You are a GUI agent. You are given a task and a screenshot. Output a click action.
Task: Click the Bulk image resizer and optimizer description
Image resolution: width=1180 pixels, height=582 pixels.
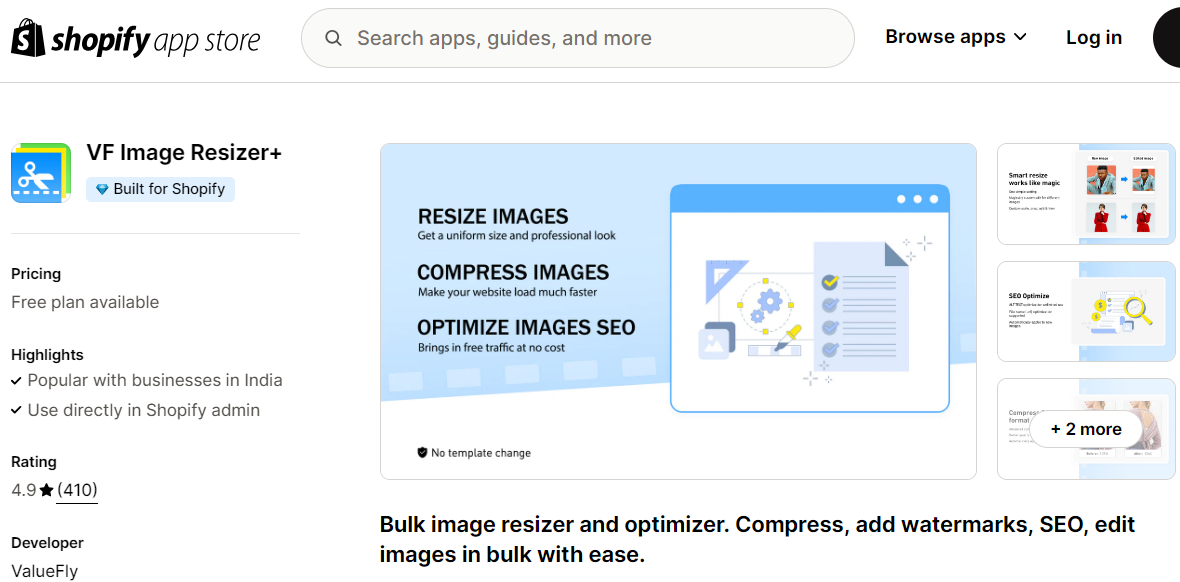pyautogui.click(x=757, y=540)
